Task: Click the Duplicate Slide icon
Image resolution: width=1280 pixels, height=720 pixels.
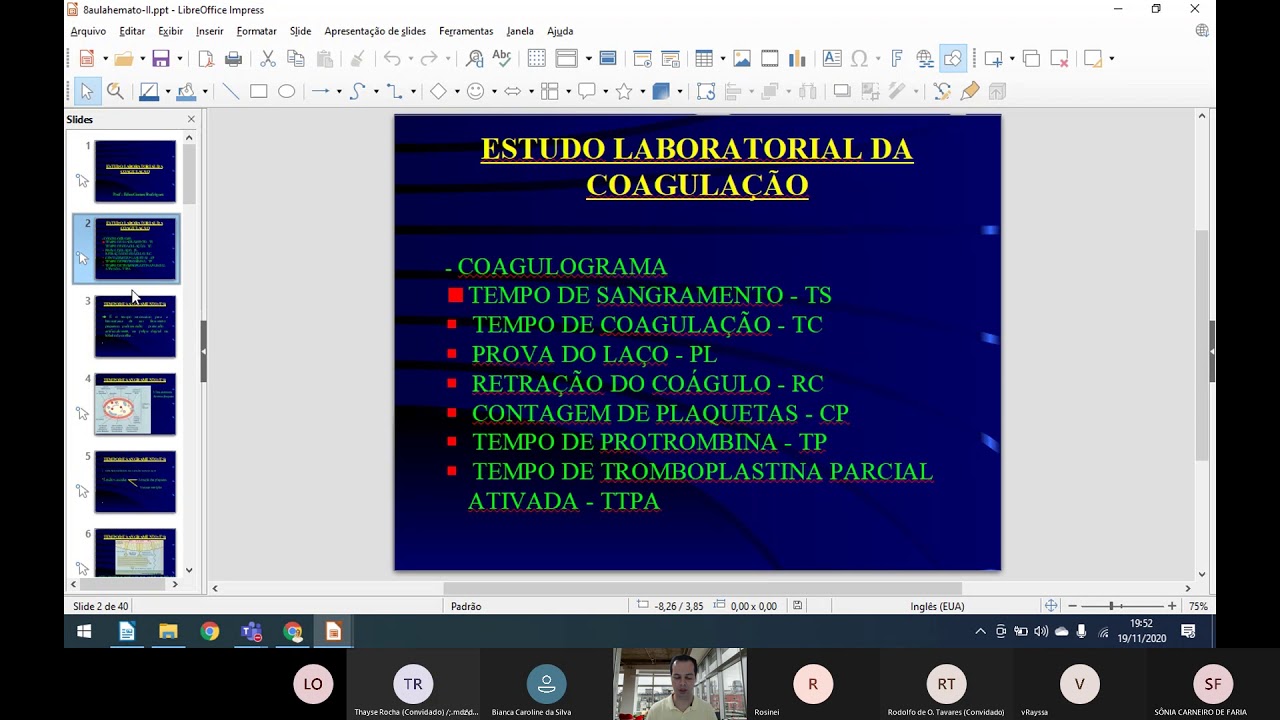Action: 1031,59
